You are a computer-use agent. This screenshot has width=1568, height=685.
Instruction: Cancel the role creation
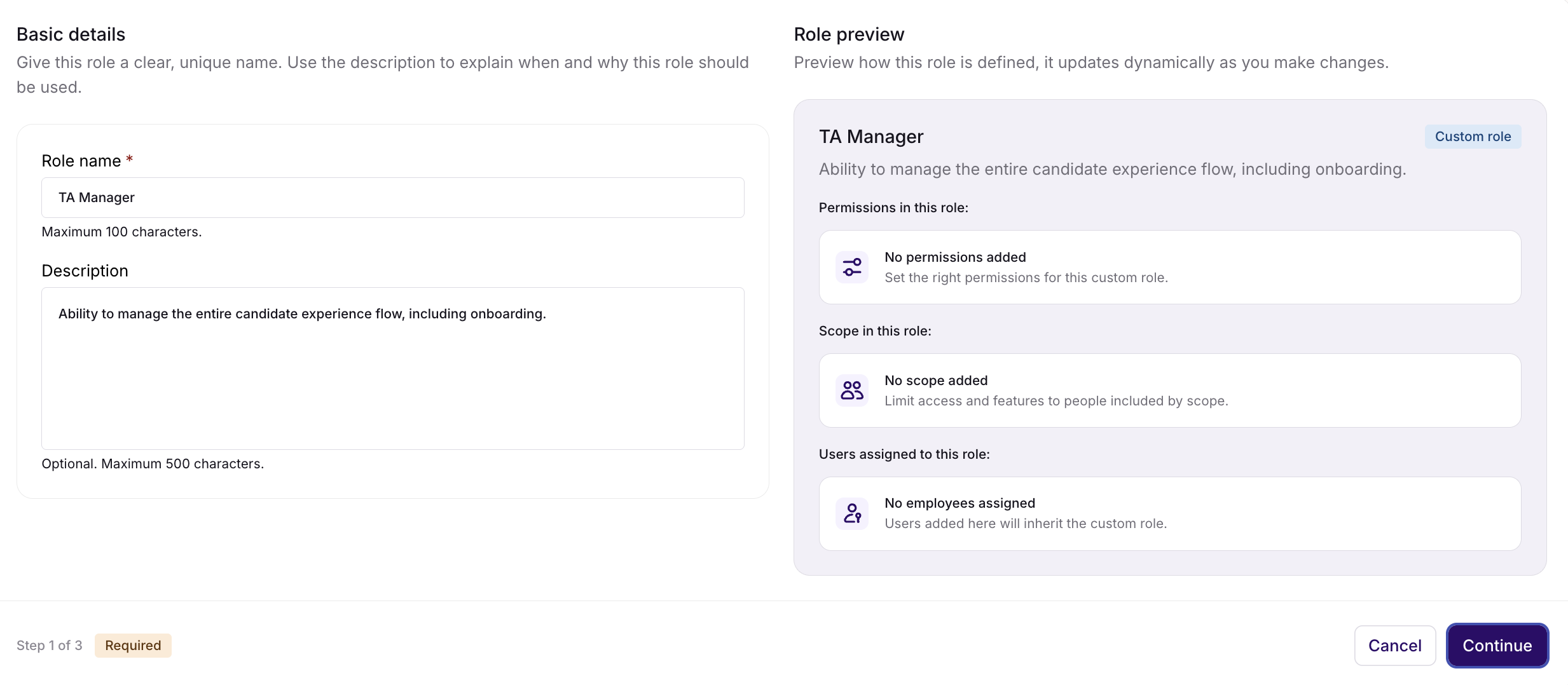coord(1394,646)
